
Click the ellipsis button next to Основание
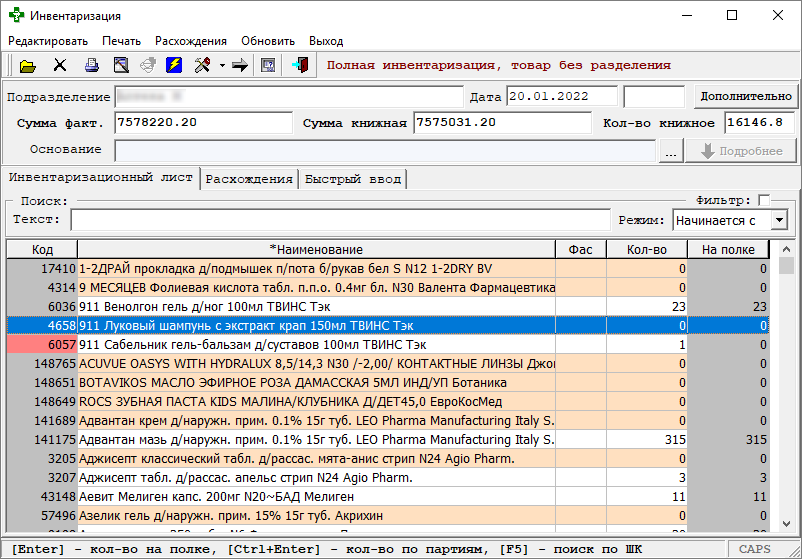pos(671,151)
